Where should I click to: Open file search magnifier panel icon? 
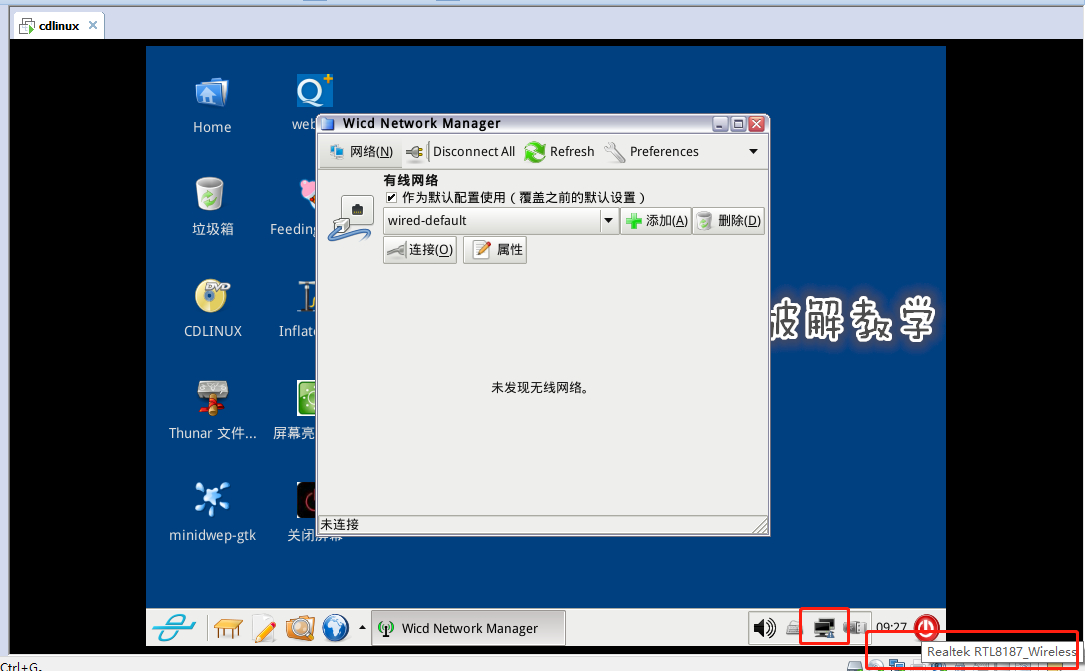tap(300, 628)
